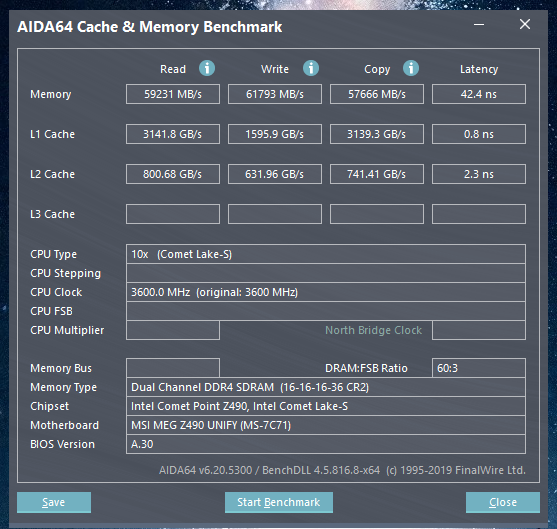Screen dimensions: 557x529
Task: Click the empty CPU Multiplier field
Action: (x=173, y=330)
